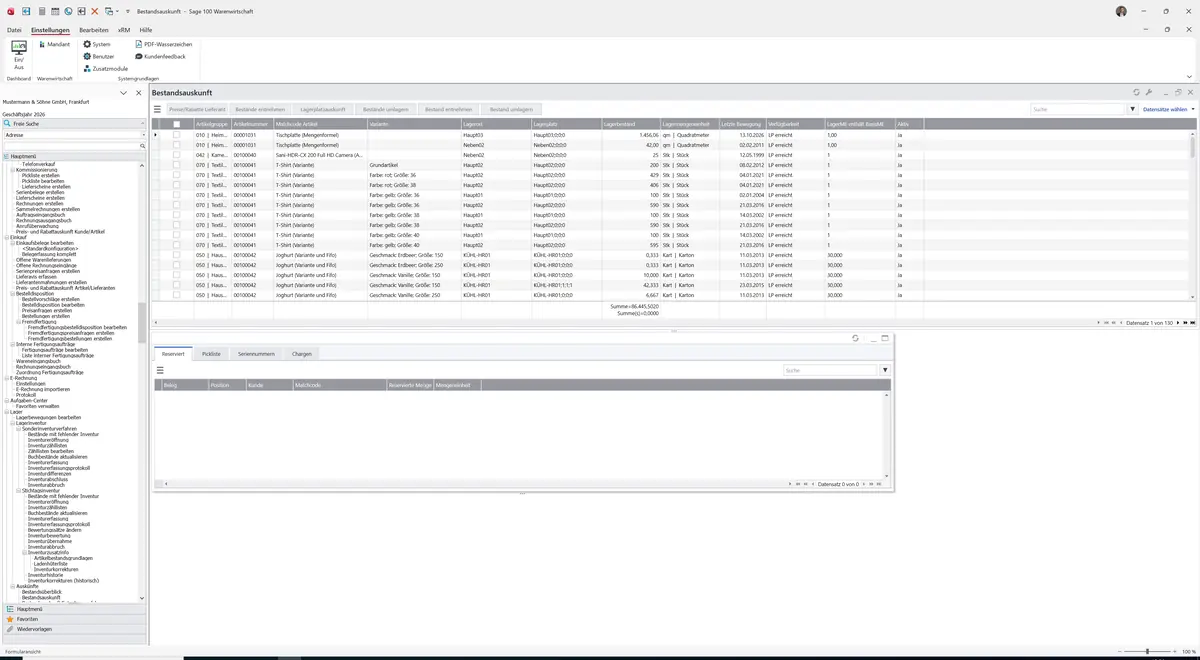Image resolution: width=1200 pixels, height=660 pixels.
Task: Switch to the Seriennummern tab
Action: pyautogui.click(x=256, y=354)
